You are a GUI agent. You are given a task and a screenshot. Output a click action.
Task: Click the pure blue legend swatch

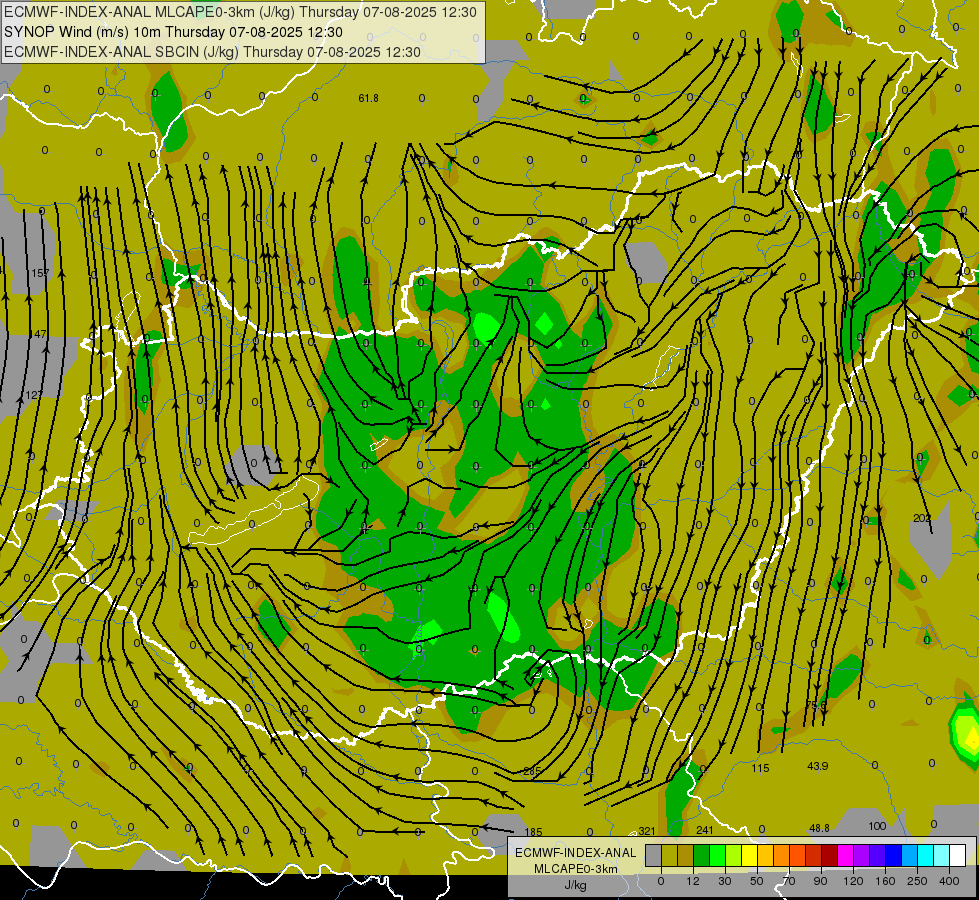pyautogui.click(x=894, y=855)
